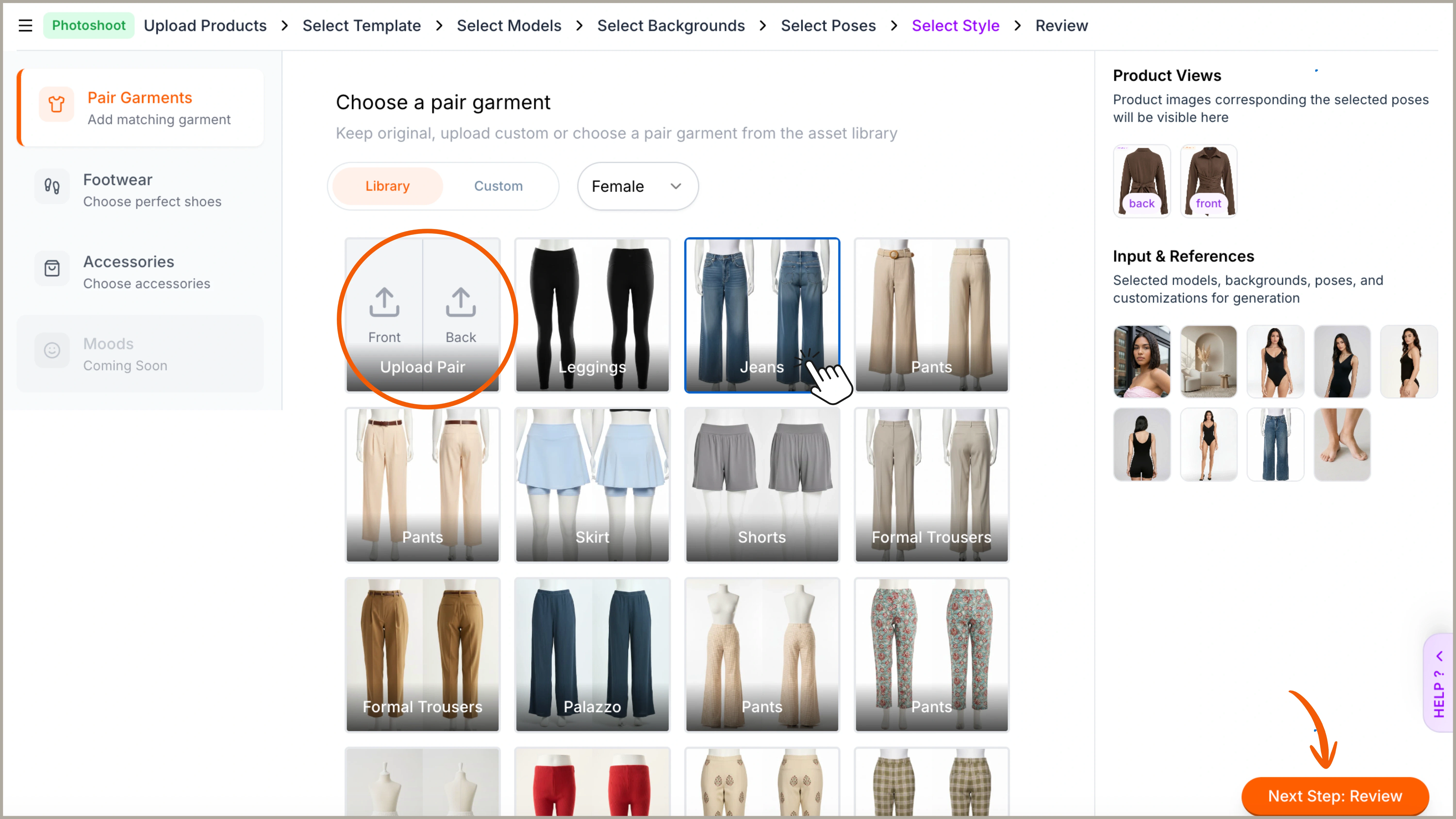Switch back to the Library garment source
Image resolution: width=1456 pixels, height=819 pixels.
[387, 186]
